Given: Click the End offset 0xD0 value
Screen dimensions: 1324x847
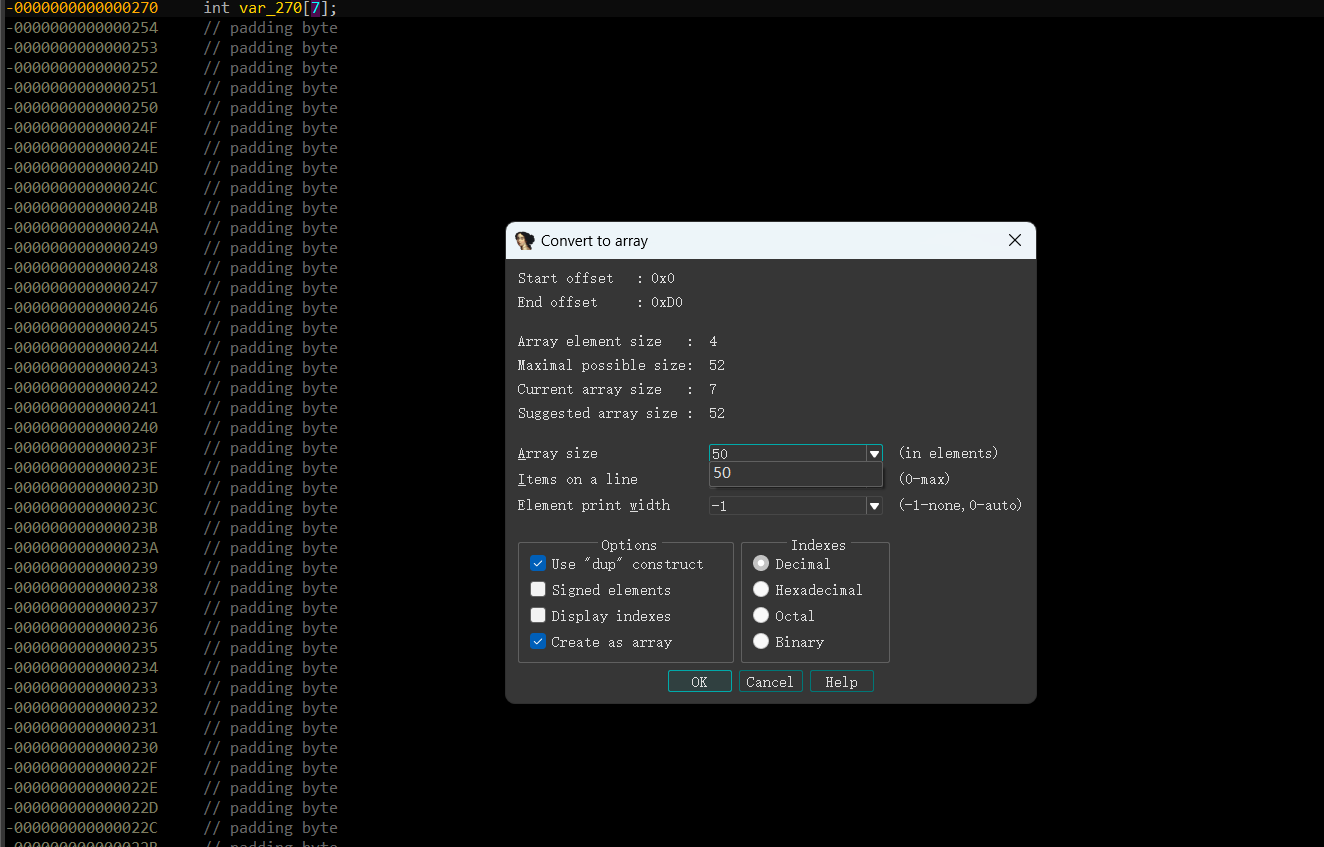Looking at the screenshot, I should click(x=667, y=303).
